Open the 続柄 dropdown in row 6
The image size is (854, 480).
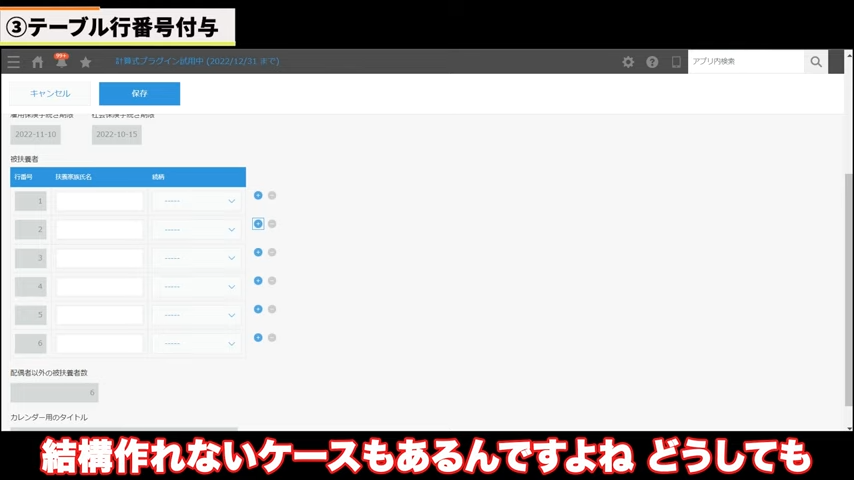coord(196,343)
